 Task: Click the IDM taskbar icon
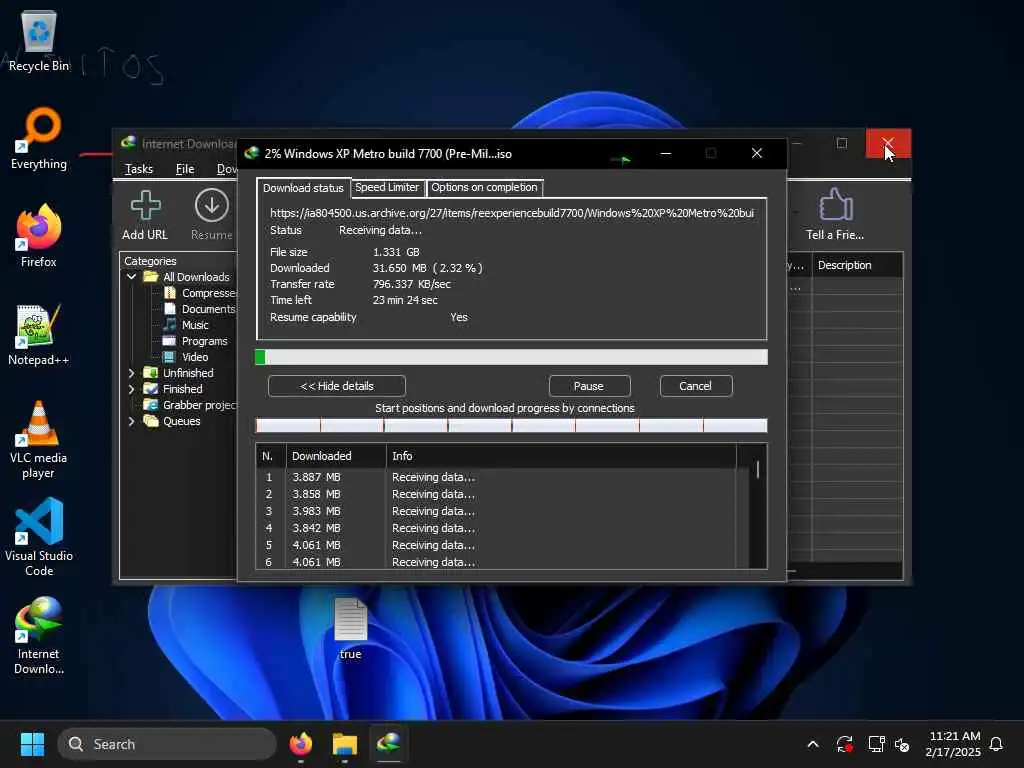coord(389,744)
